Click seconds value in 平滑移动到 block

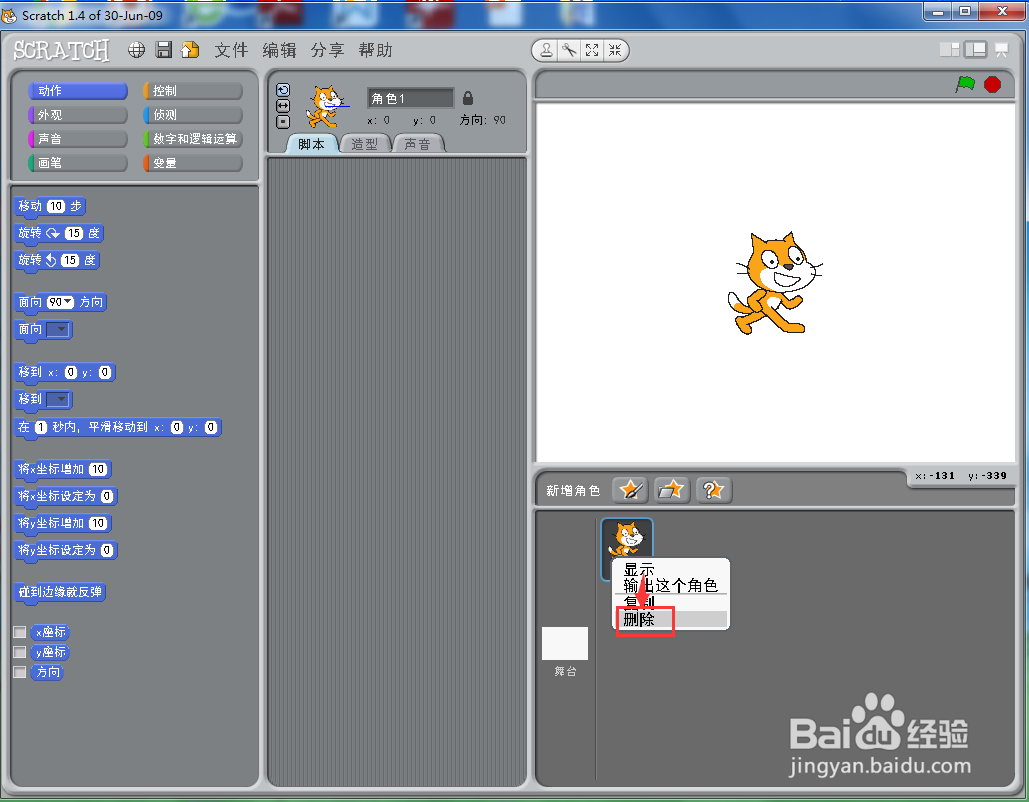(x=41, y=427)
